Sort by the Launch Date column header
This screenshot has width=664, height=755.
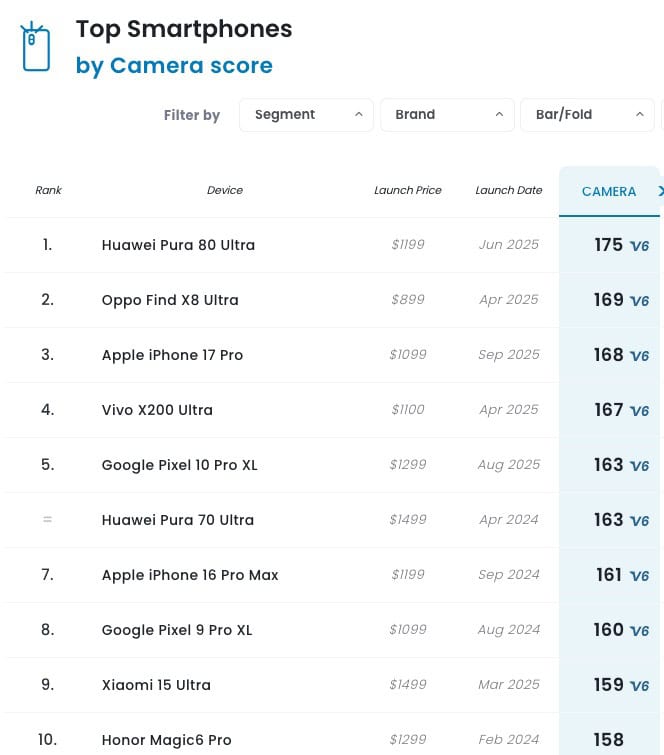pos(509,190)
